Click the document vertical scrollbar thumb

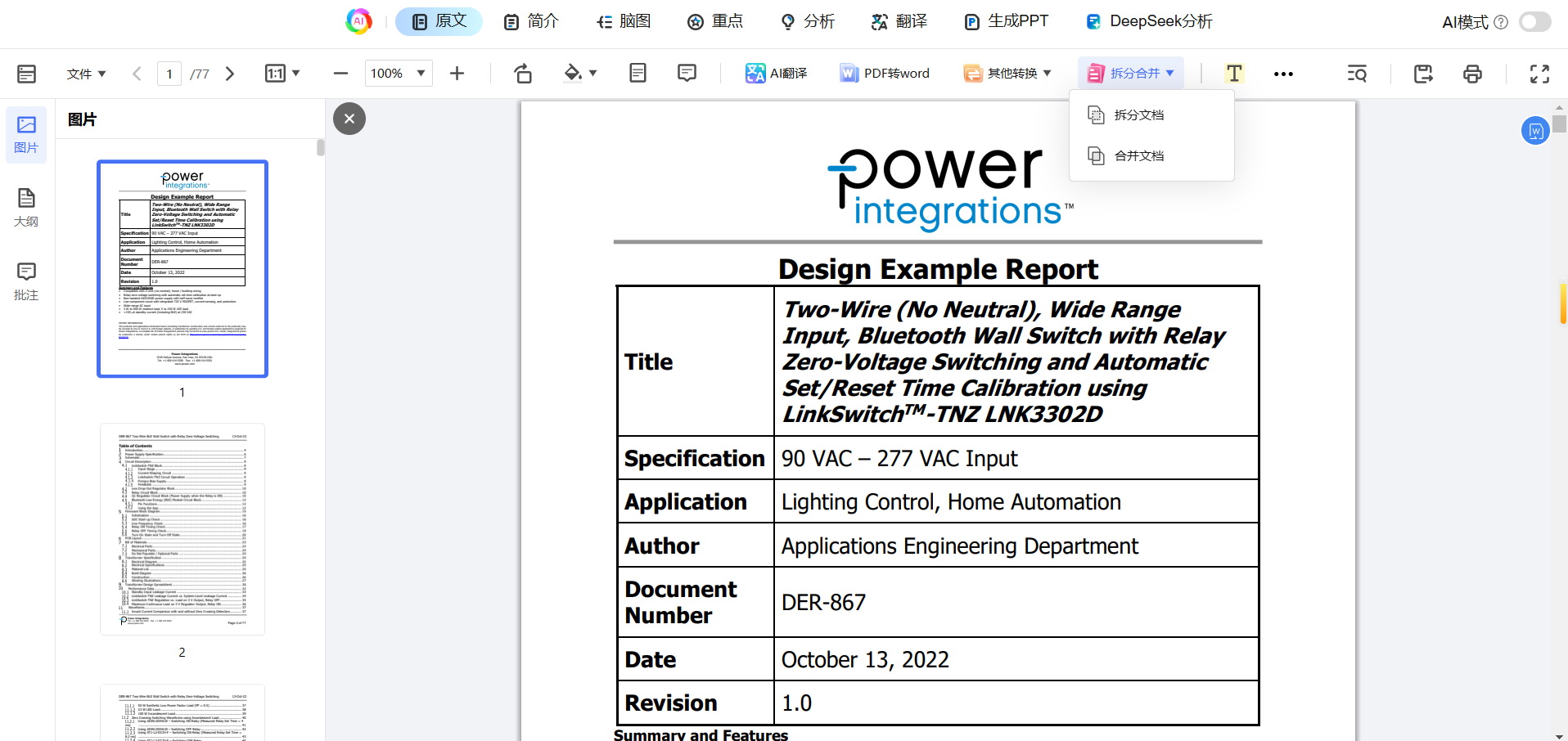tap(1560, 123)
